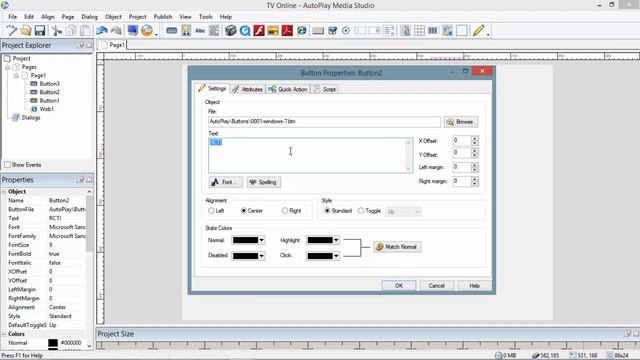Click the Web1 globe icon in tree
The width and height of the screenshot is (640, 360).
pyautogui.click(x=34, y=109)
